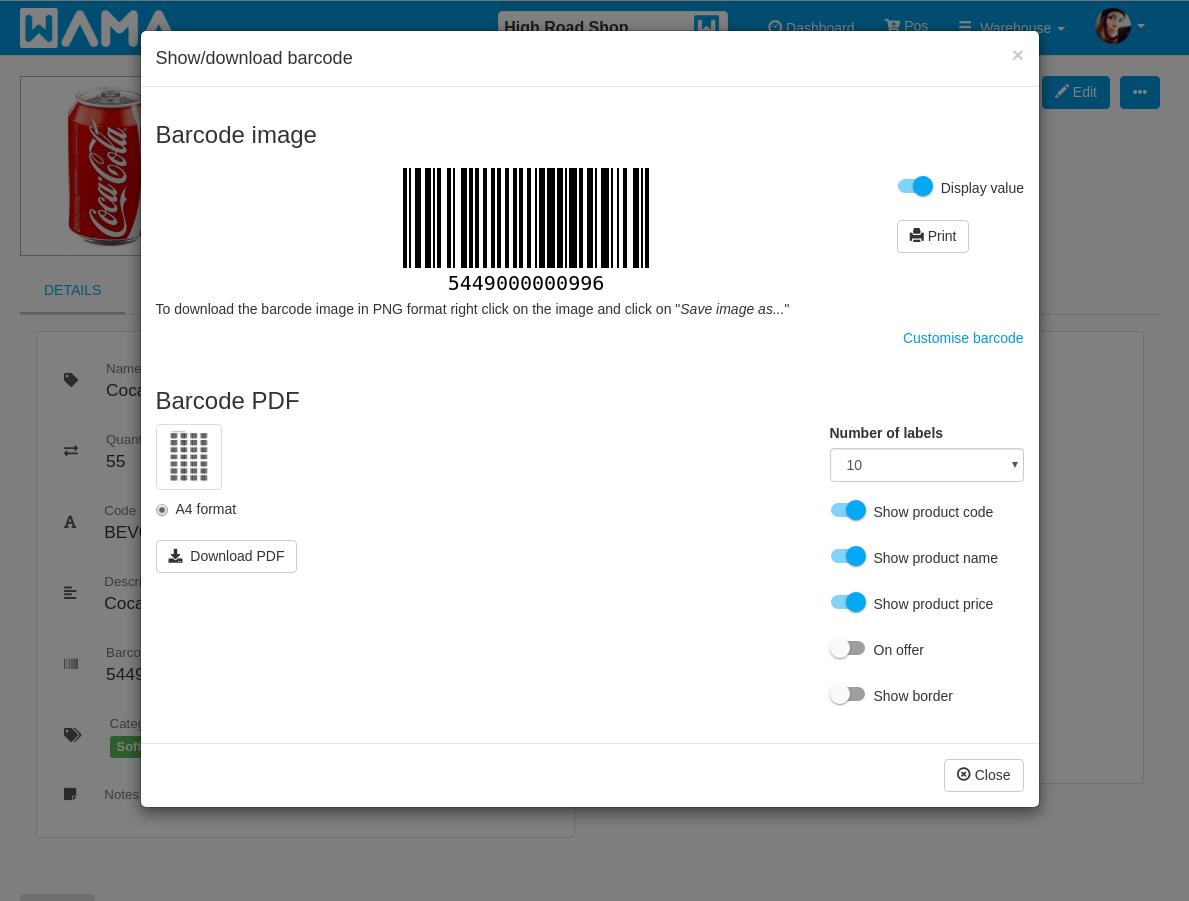This screenshot has height=901, width=1189.
Task: Enable the On offer switch
Action: point(848,649)
